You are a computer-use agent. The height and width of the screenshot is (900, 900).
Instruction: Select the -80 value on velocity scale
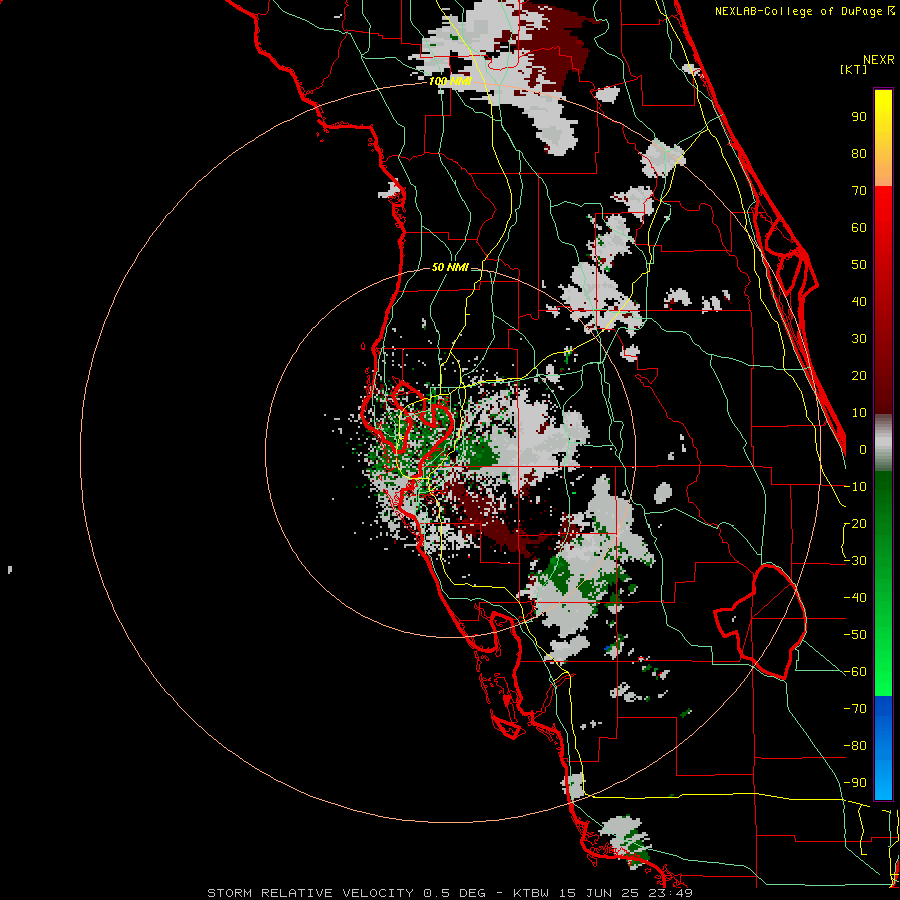click(855, 746)
